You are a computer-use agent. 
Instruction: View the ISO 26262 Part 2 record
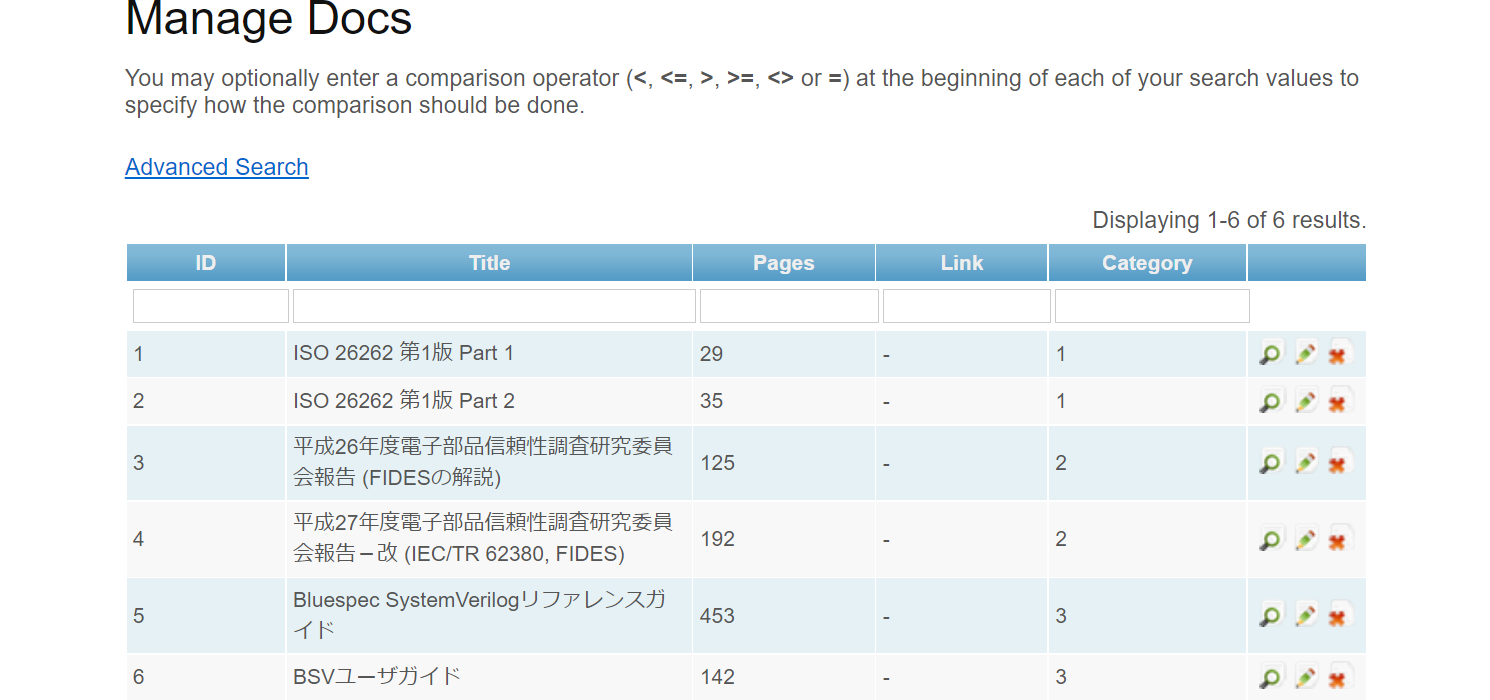click(x=1270, y=402)
